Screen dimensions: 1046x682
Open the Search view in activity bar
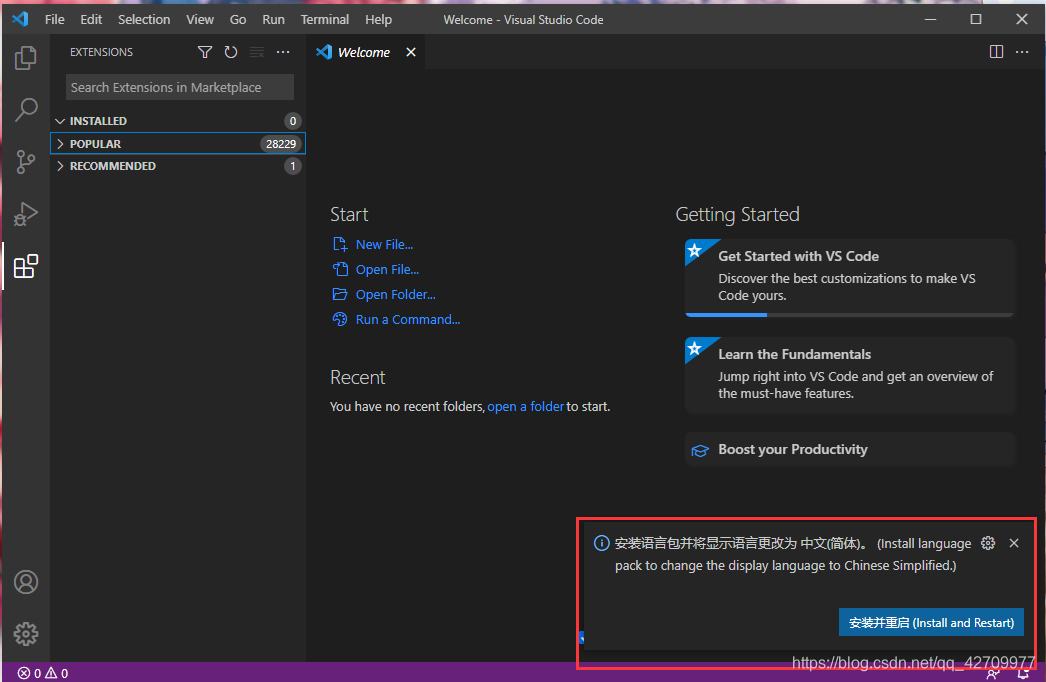tap(25, 109)
